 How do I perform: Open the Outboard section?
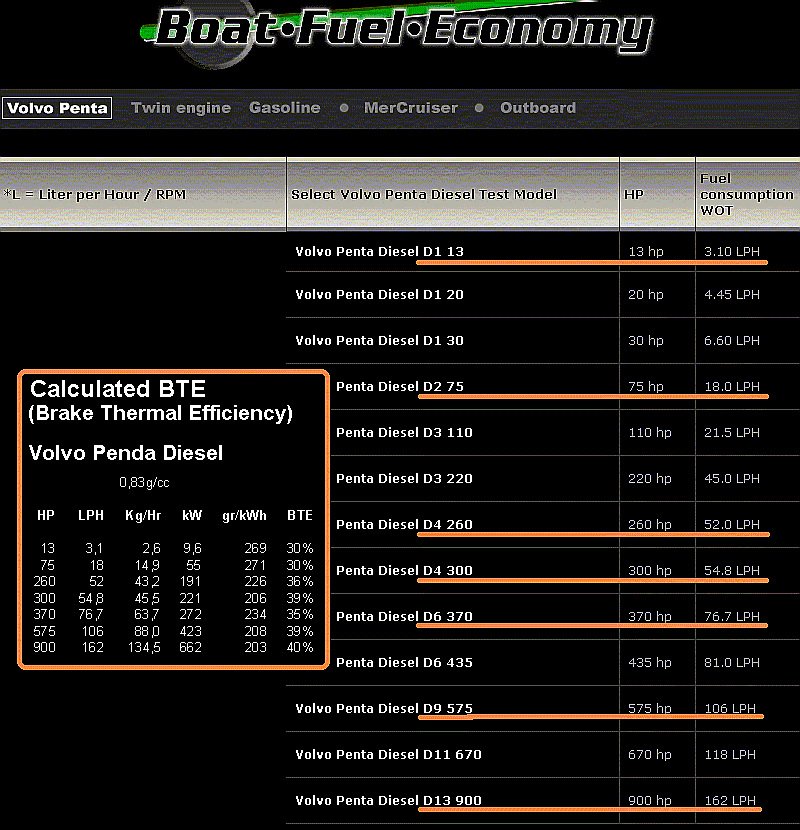click(538, 108)
